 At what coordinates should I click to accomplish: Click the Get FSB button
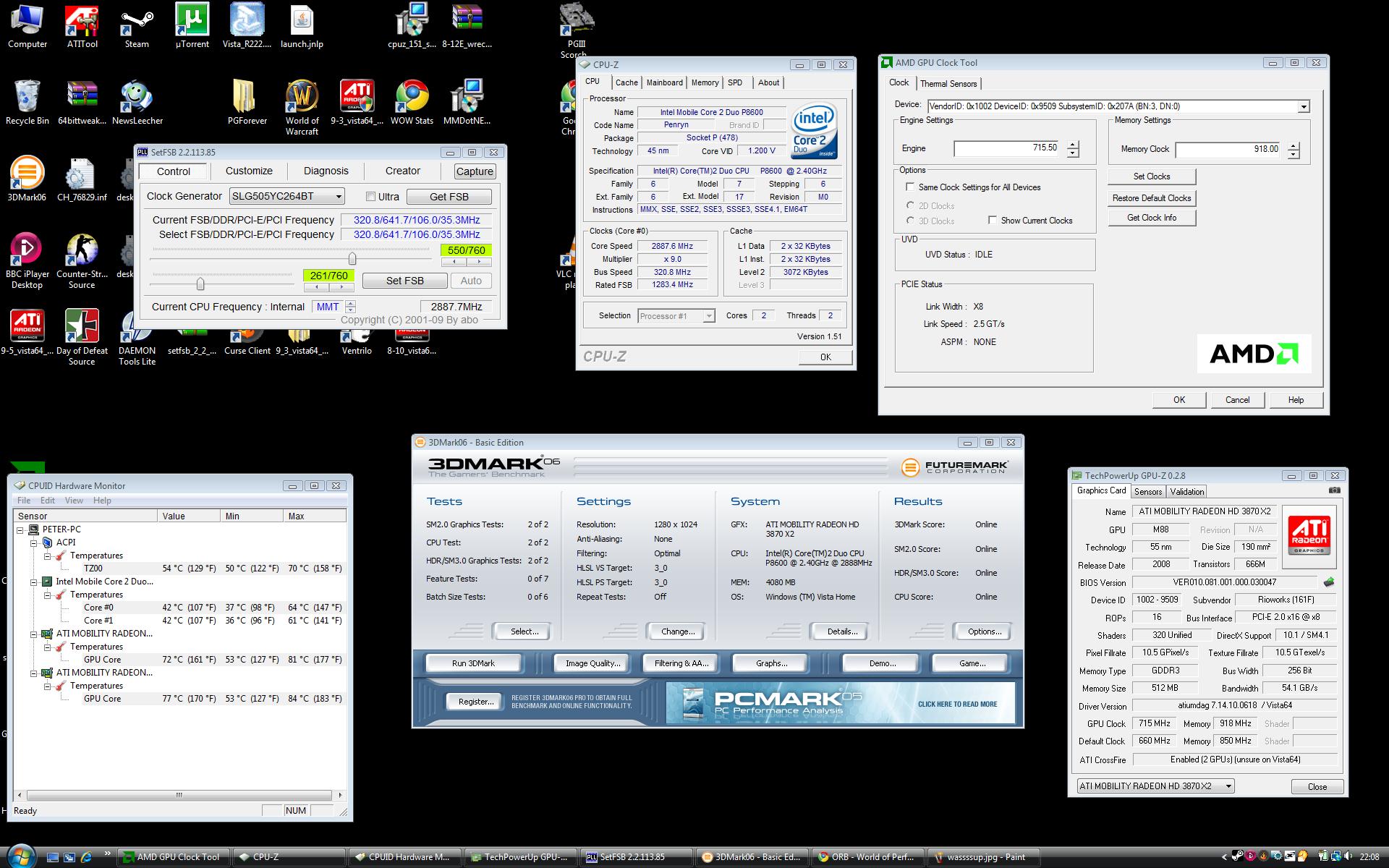pos(449,197)
